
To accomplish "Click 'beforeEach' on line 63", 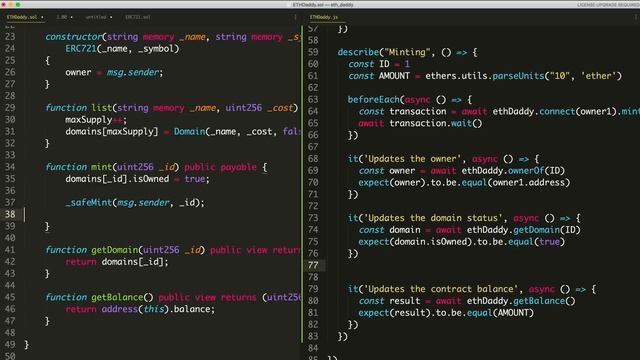I will (x=373, y=100).
